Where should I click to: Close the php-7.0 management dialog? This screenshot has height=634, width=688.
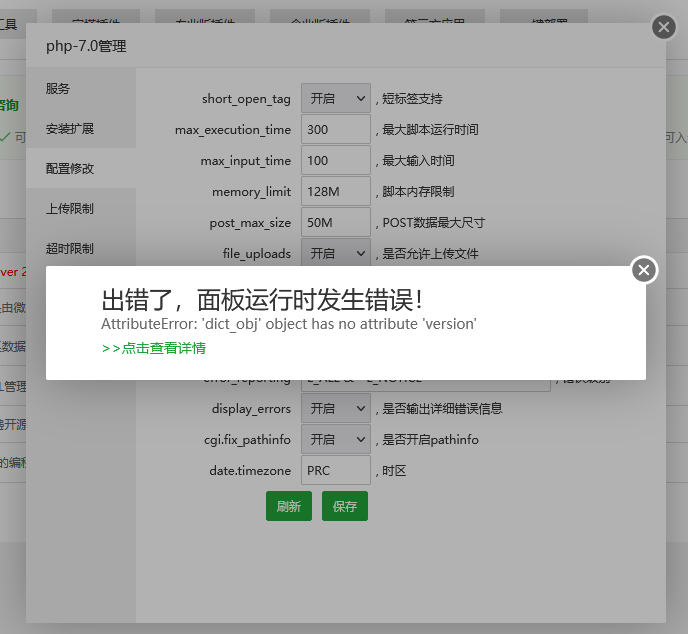pos(663,27)
